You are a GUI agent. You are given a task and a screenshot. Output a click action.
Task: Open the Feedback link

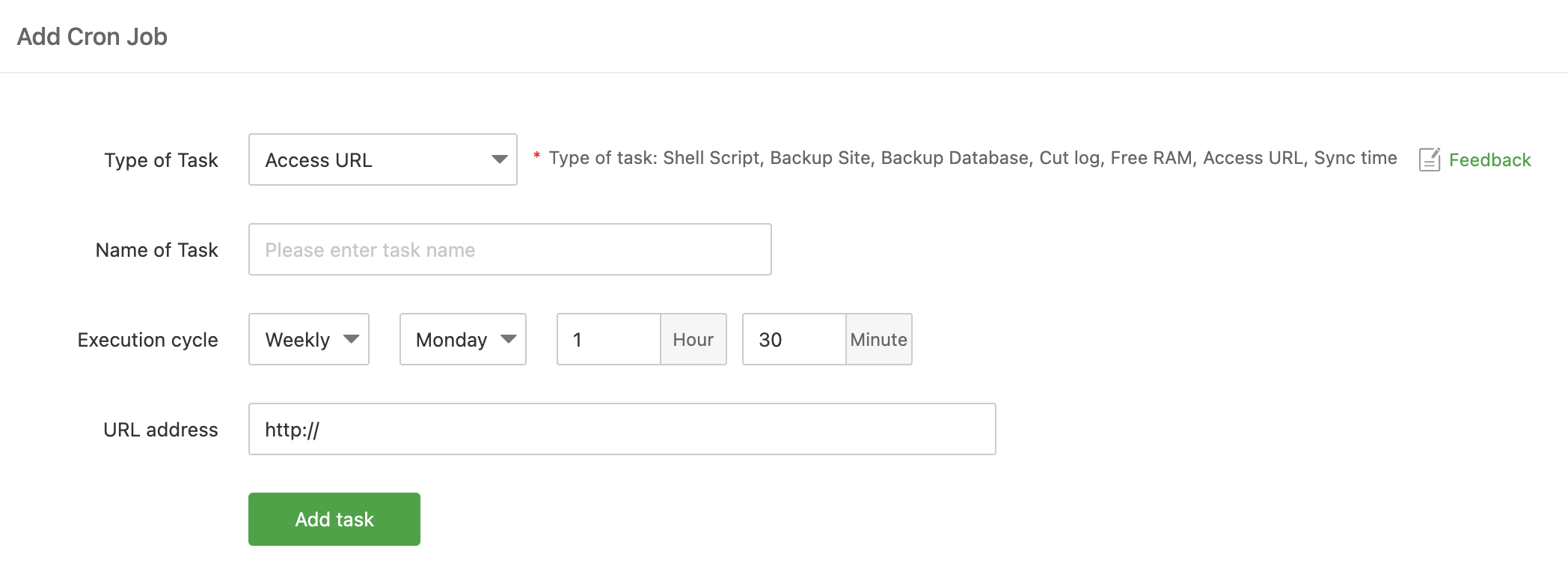point(1489,160)
